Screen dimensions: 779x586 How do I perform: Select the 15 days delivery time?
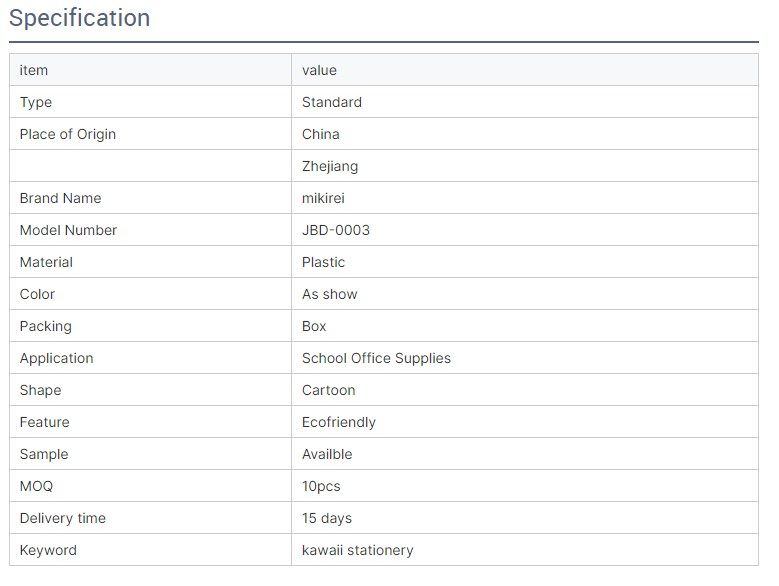pyautogui.click(x=327, y=518)
